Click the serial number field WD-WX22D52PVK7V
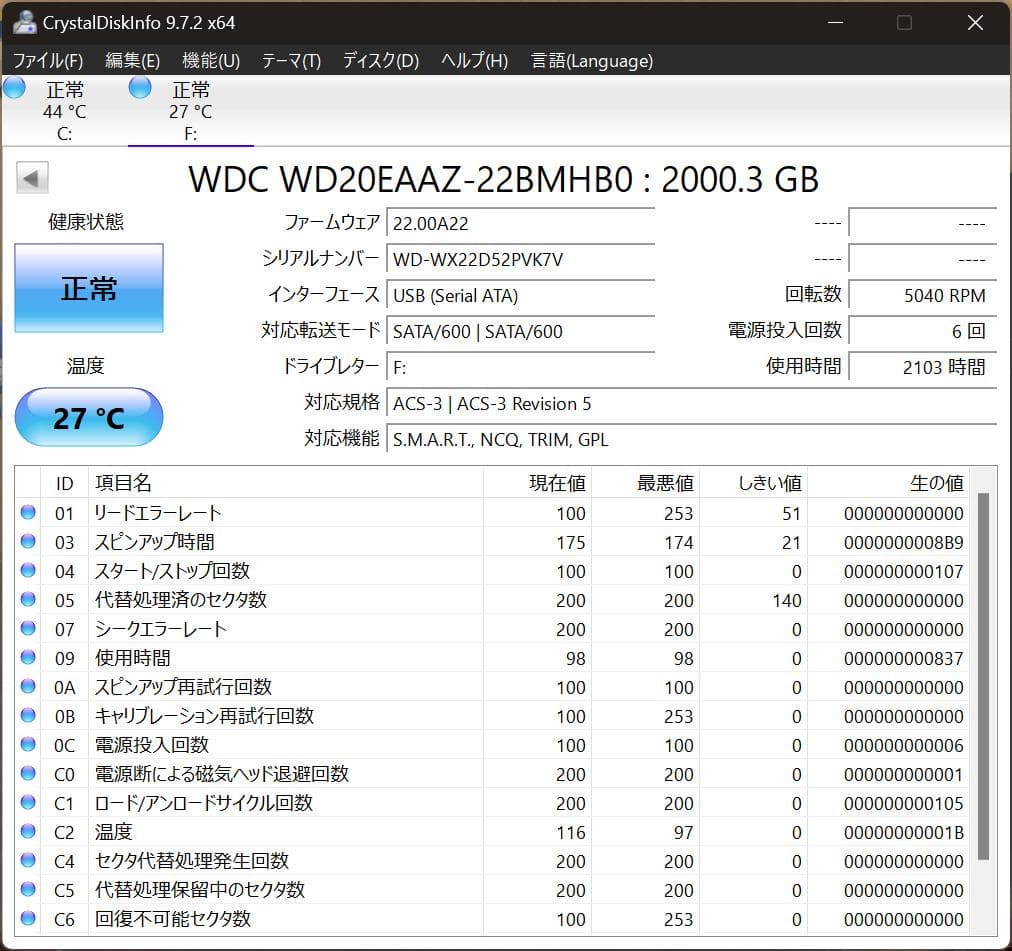The height and width of the screenshot is (951, 1012). 520,260
